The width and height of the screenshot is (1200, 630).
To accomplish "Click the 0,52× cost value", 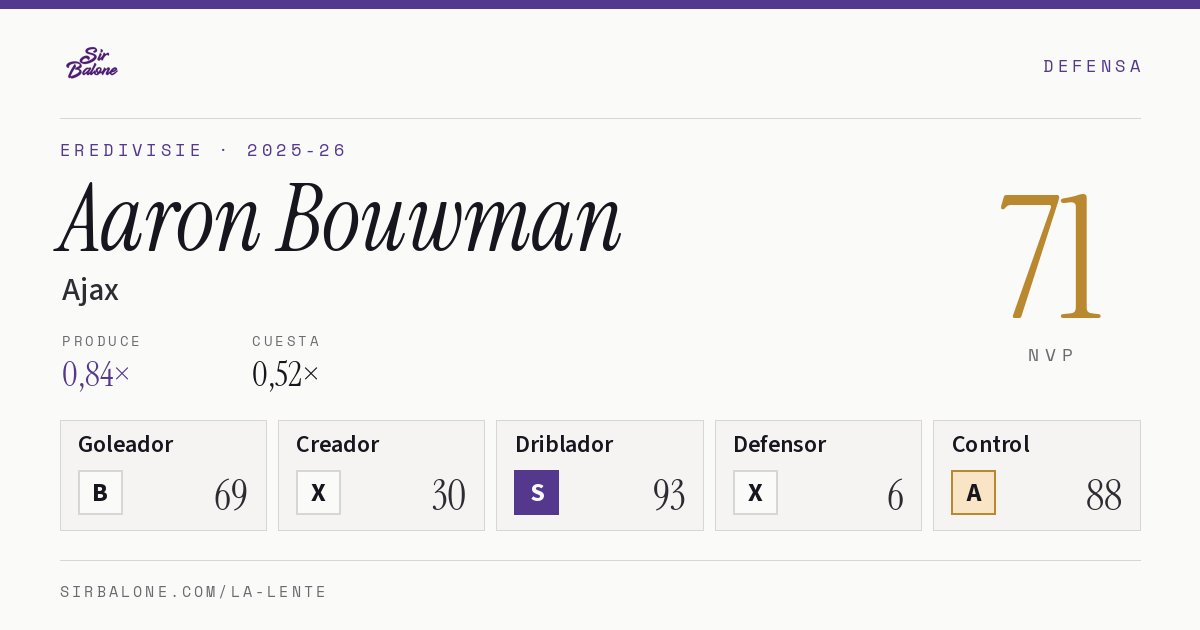I will pyautogui.click(x=286, y=374).
